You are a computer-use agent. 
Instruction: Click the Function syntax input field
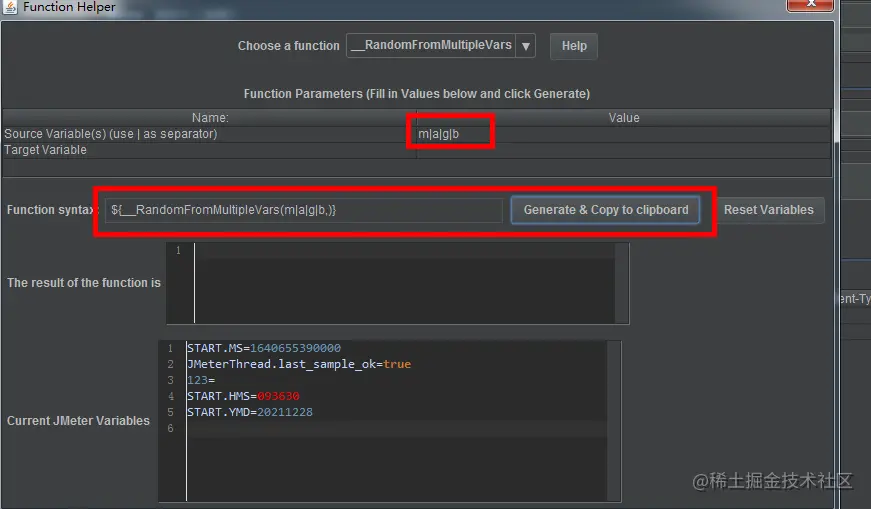click(304, 210)
